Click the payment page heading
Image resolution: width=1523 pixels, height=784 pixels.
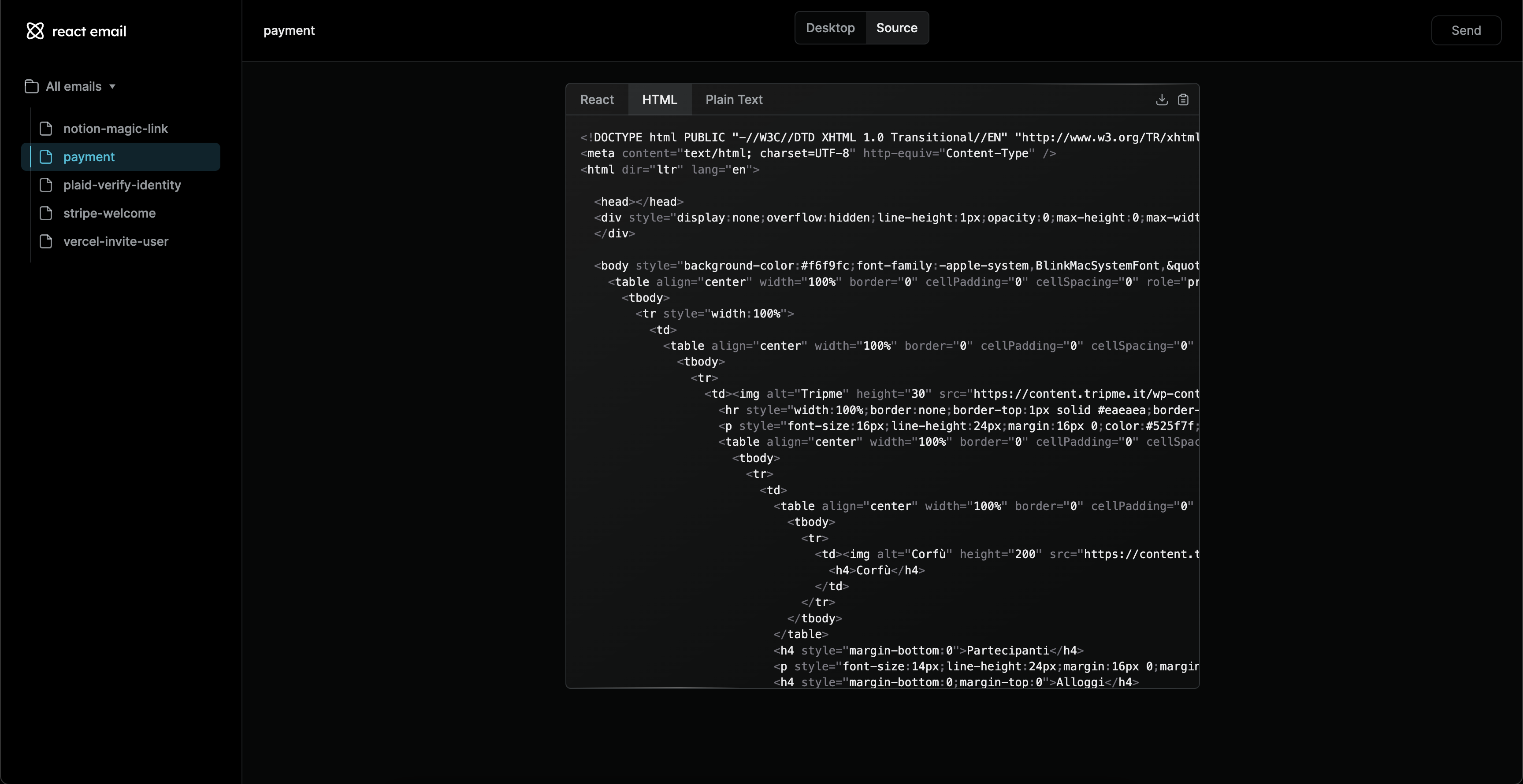click(289, 30)
